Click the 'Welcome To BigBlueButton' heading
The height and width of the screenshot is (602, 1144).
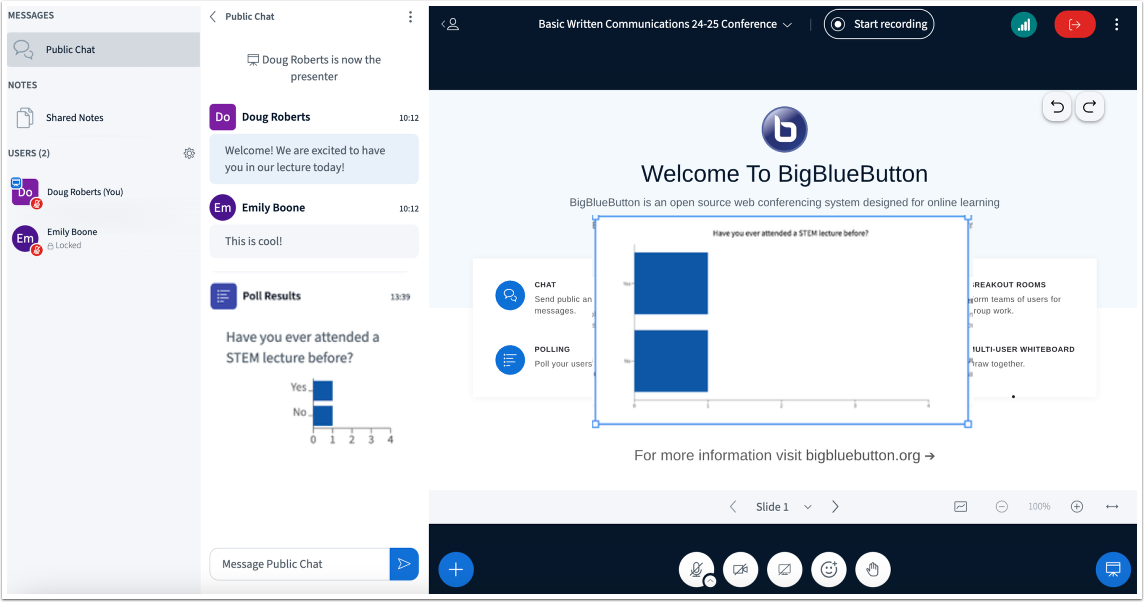(784, 174)
